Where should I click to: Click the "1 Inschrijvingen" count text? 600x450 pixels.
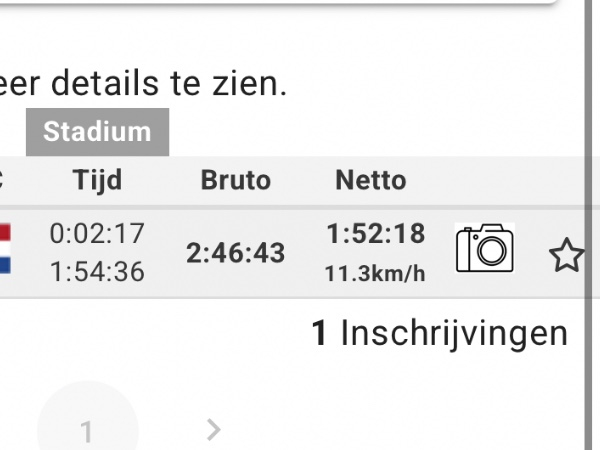439,333
